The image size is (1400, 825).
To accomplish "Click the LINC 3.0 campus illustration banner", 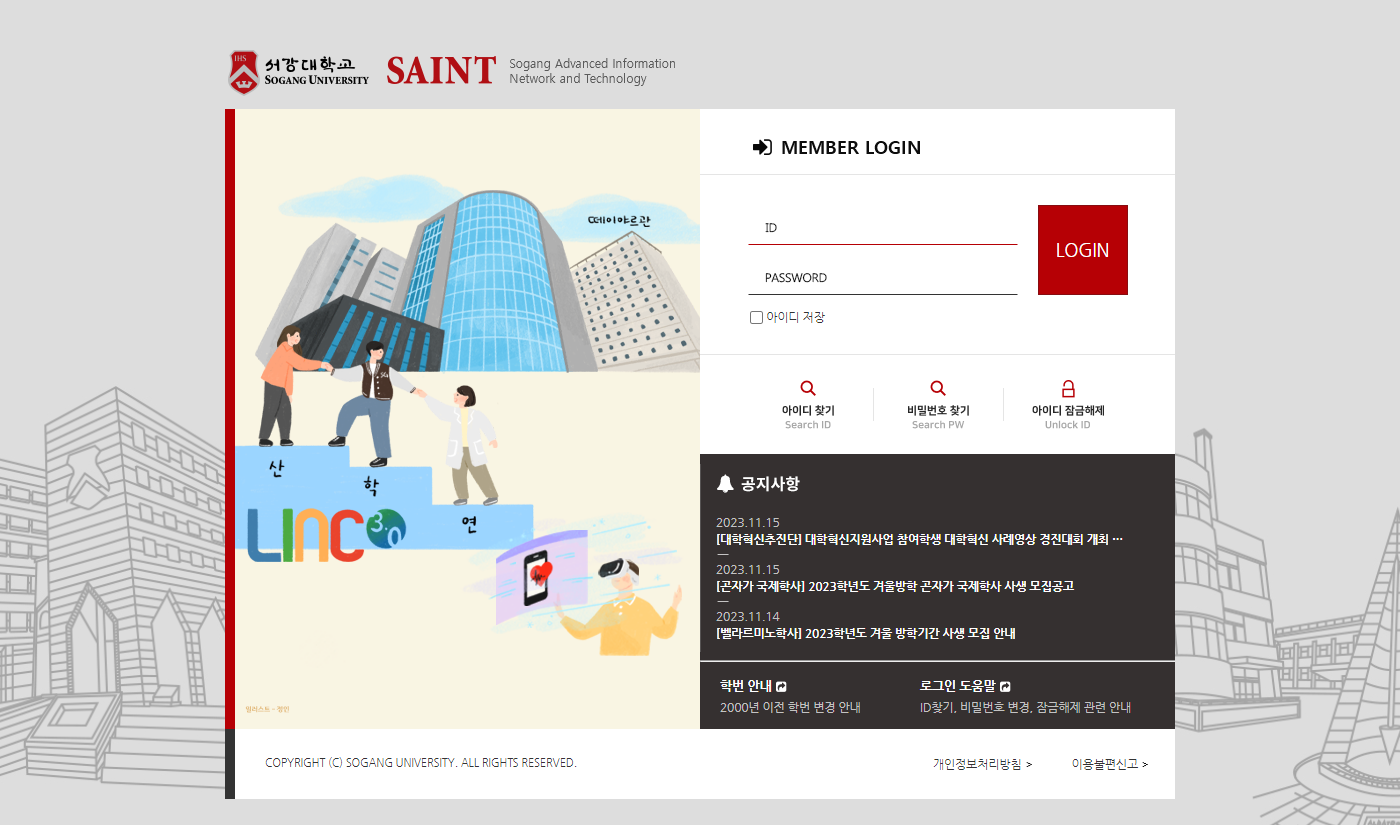I will 467,419.
